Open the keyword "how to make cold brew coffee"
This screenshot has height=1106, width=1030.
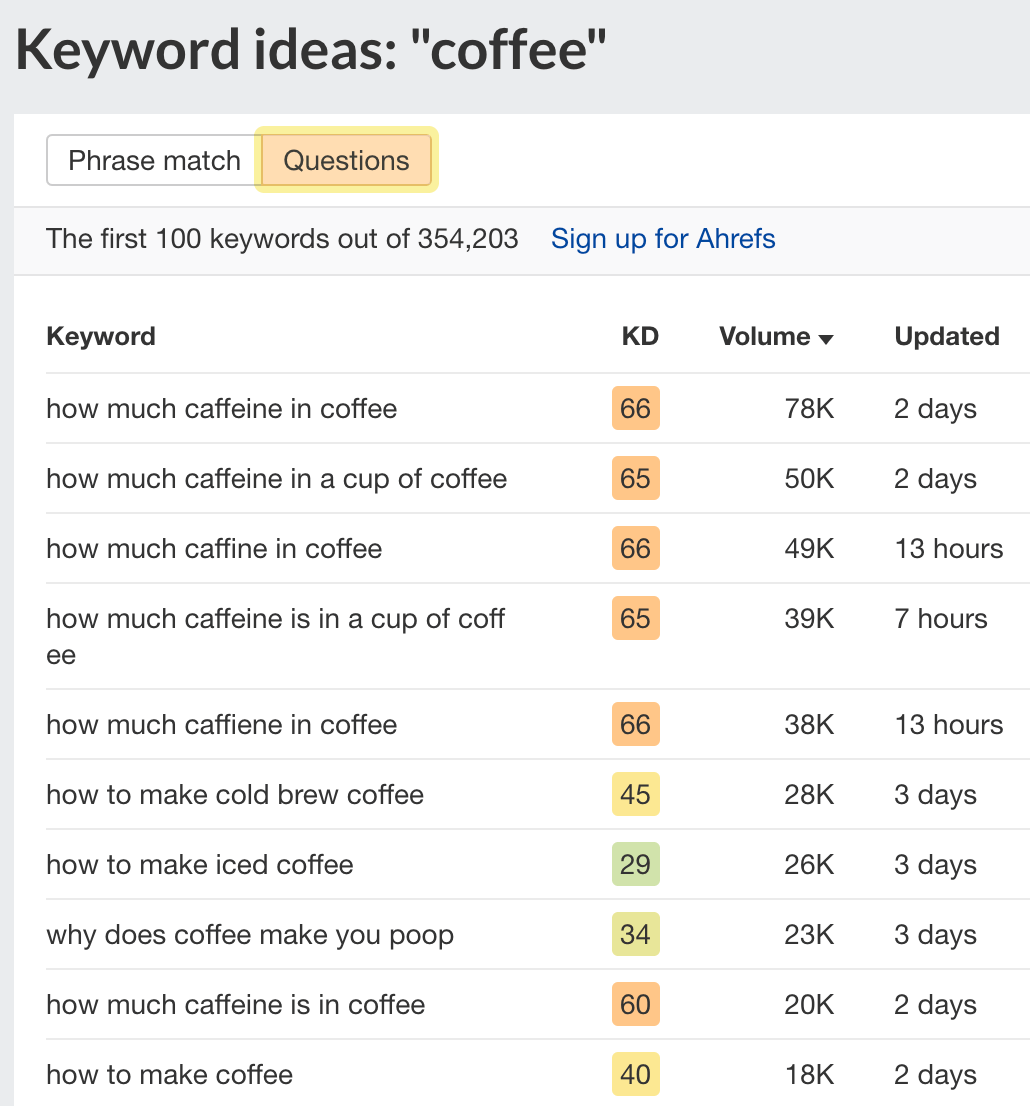(234, 794)
